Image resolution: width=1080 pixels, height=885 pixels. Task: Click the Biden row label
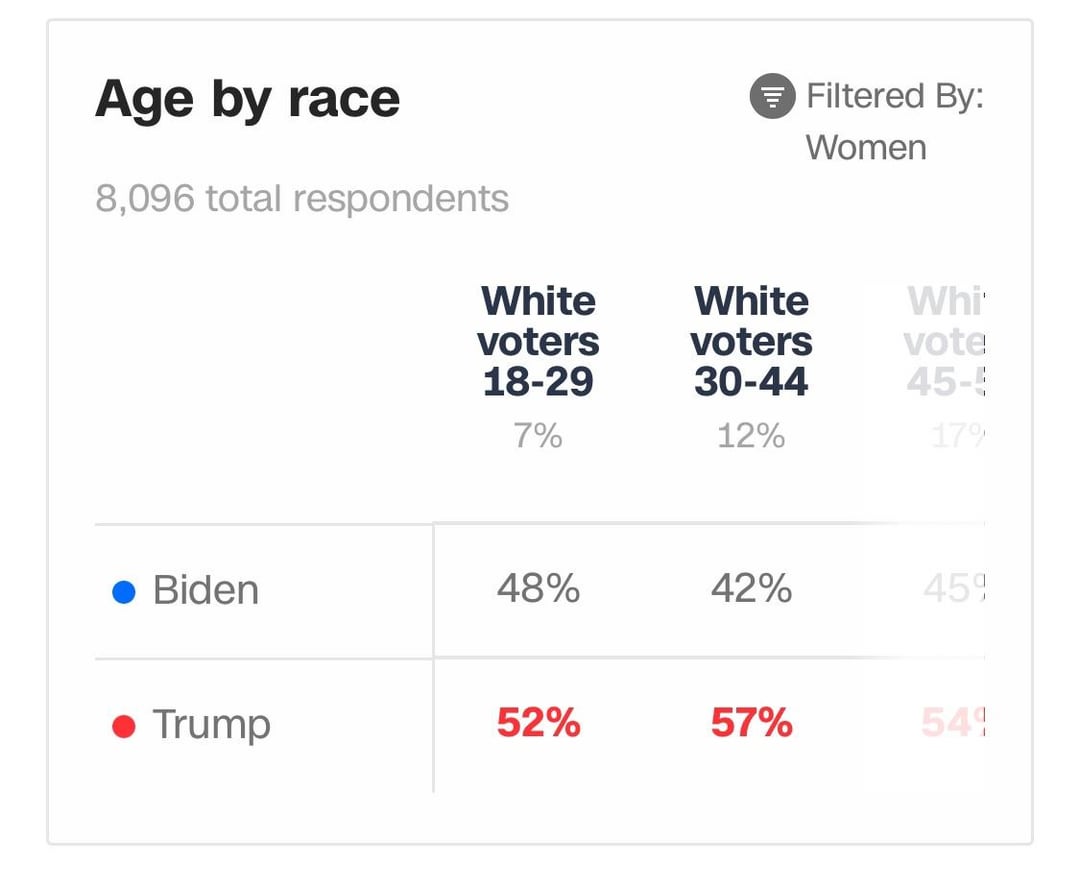[x=206, y=590]
